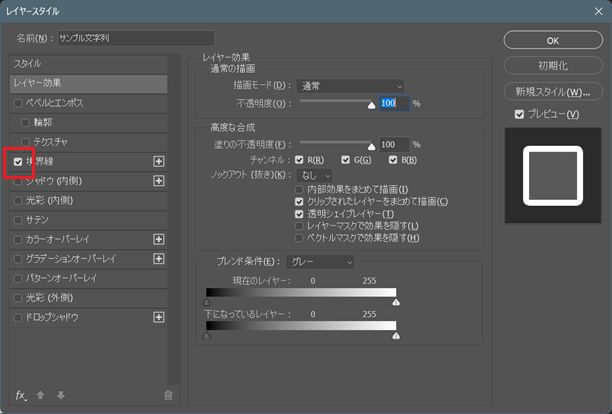
Task: Open the fx menu at bottom left
Action: point(21,395)
